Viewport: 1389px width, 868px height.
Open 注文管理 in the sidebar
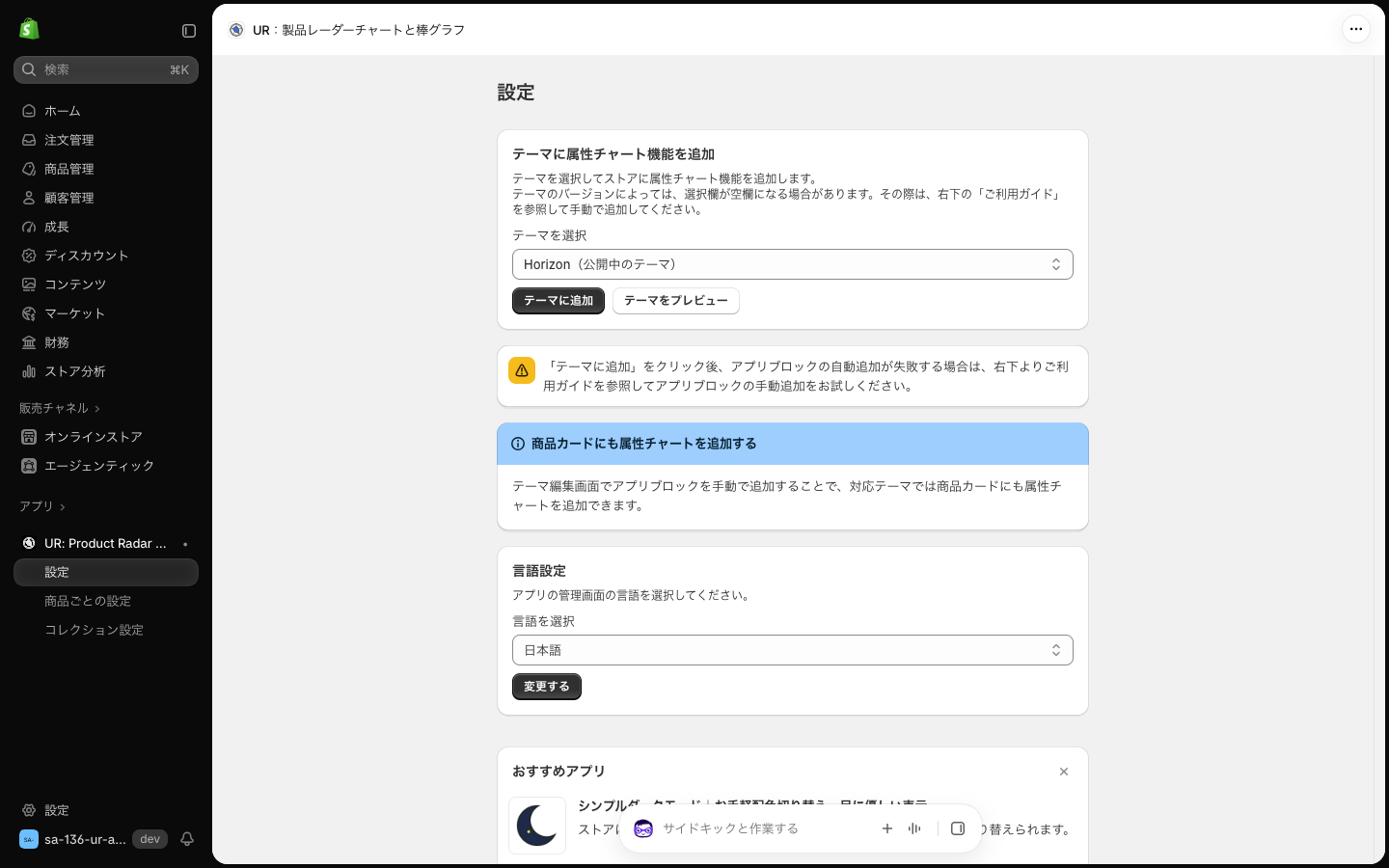coord(106,140)
